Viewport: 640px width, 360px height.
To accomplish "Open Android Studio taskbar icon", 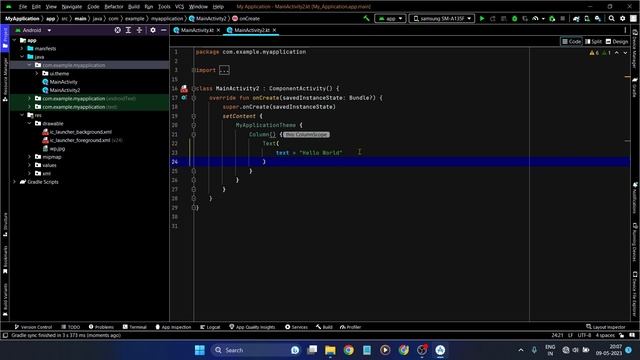I will [x=440, y=350].
